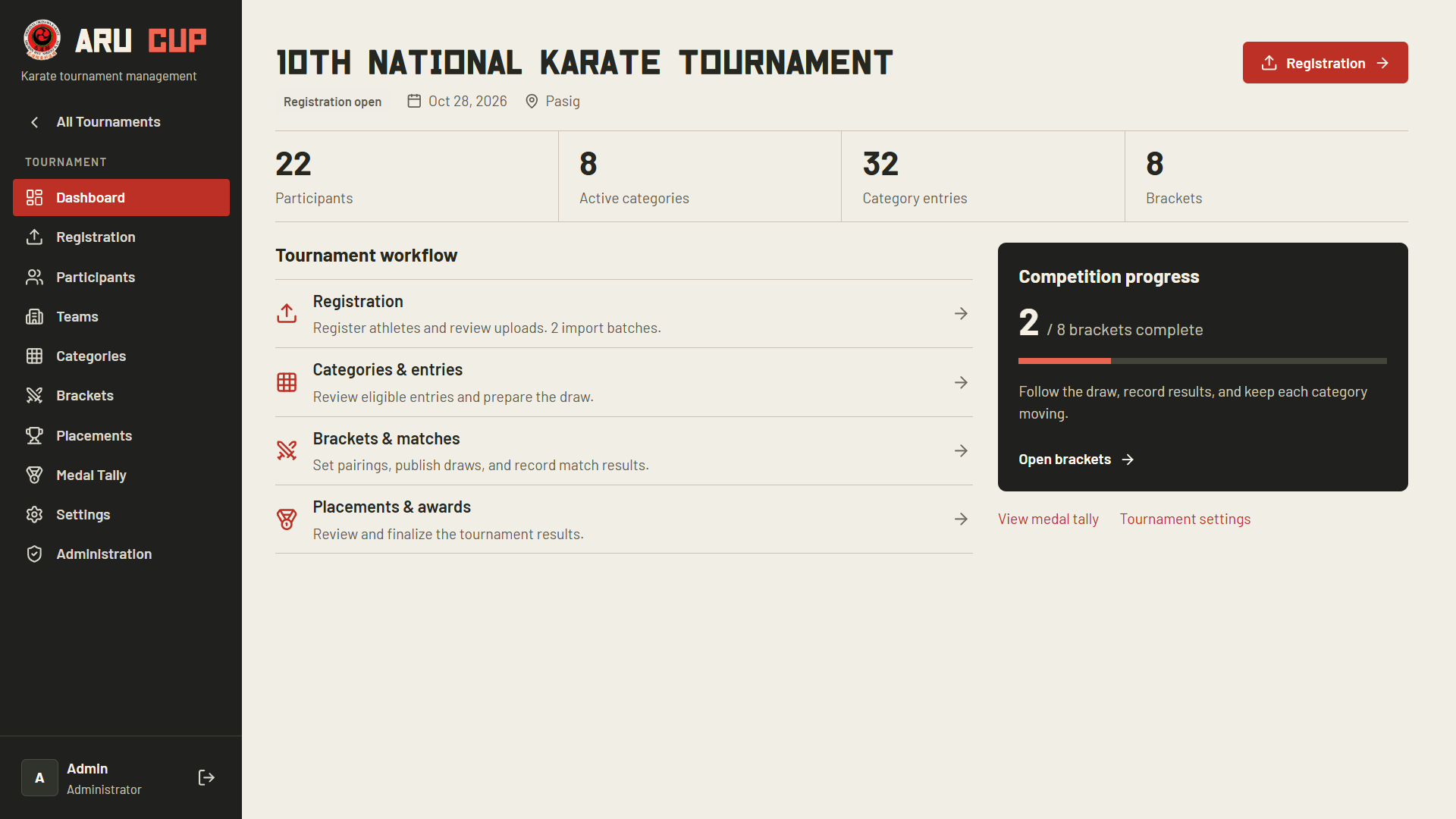
Task: Click the 22 Participants stat card
Action: tap(416, 177)
